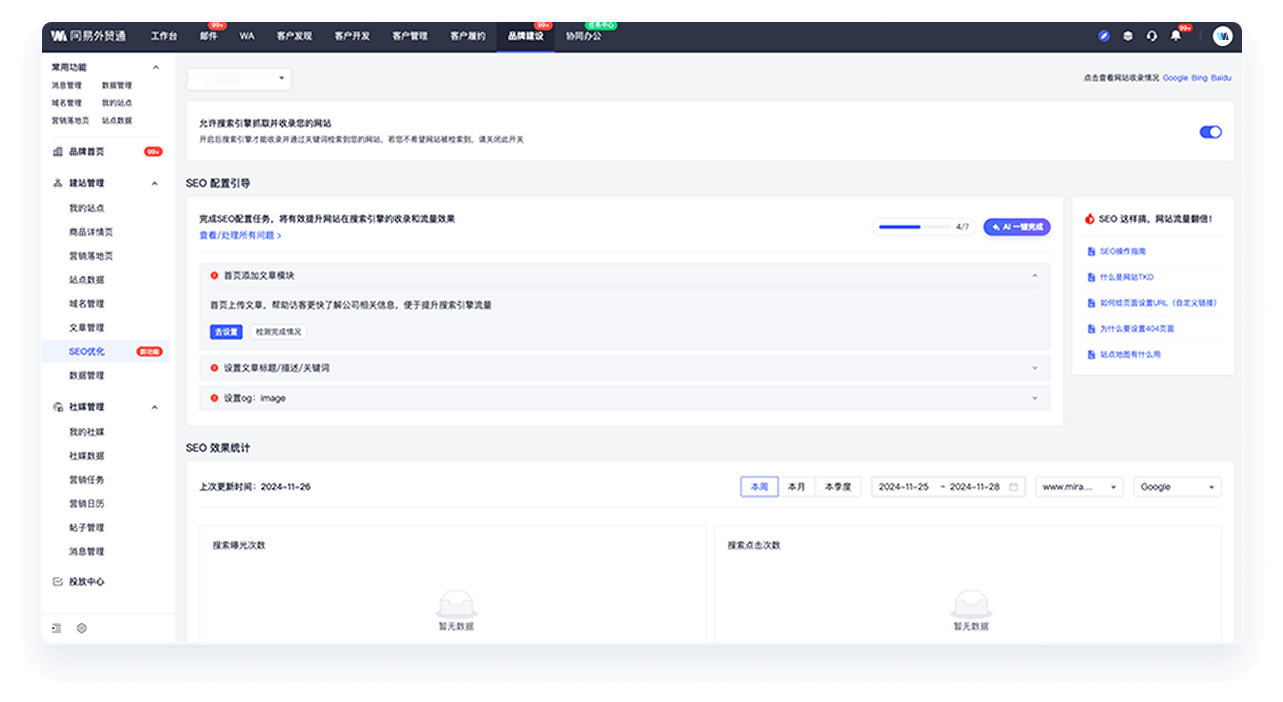Click the stacked layers icon in header

[1128, 36]
